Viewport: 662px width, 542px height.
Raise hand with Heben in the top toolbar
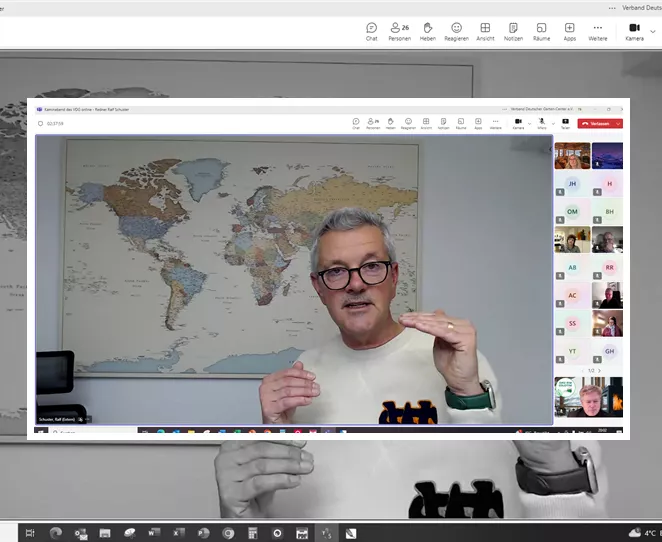(428, 32)
